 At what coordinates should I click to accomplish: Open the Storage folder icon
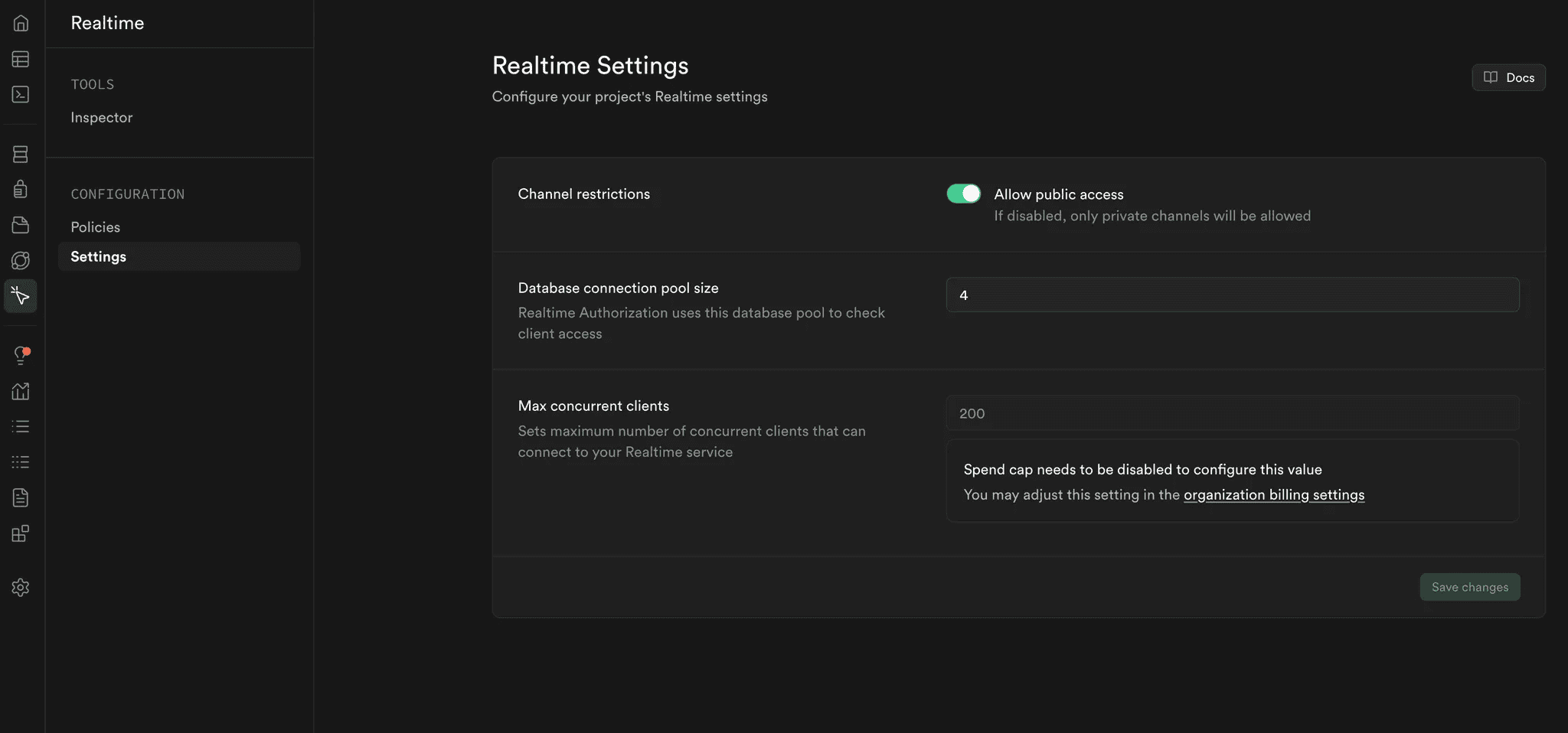(x=21, y=225)
